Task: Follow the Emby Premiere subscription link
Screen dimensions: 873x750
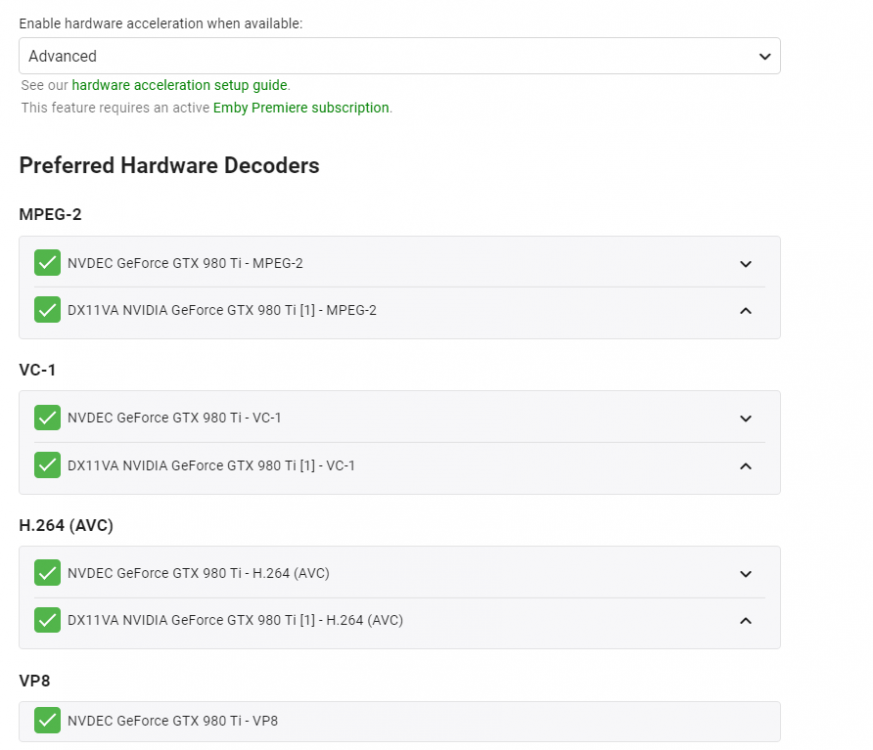Action: 301,108
